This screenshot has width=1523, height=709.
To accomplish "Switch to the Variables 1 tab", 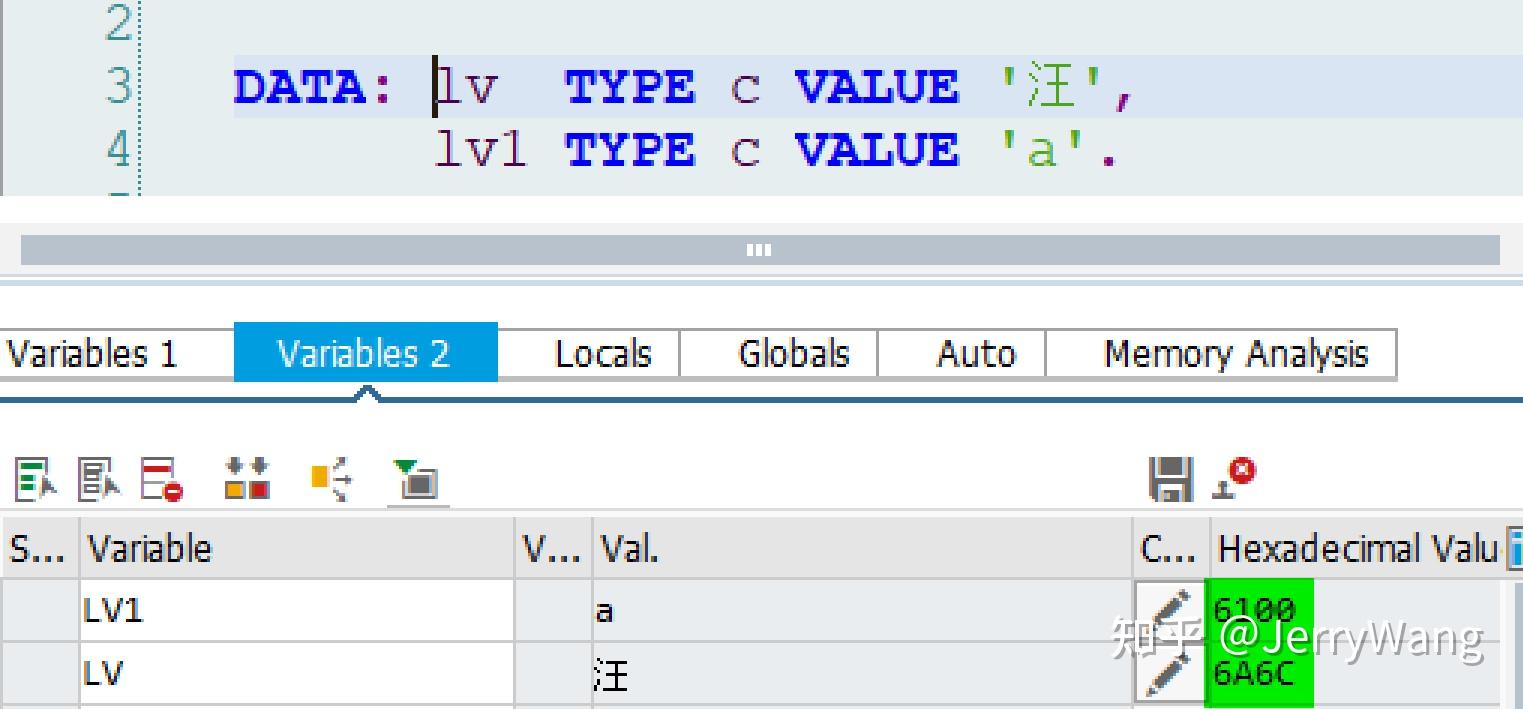I will click(95, 352).
